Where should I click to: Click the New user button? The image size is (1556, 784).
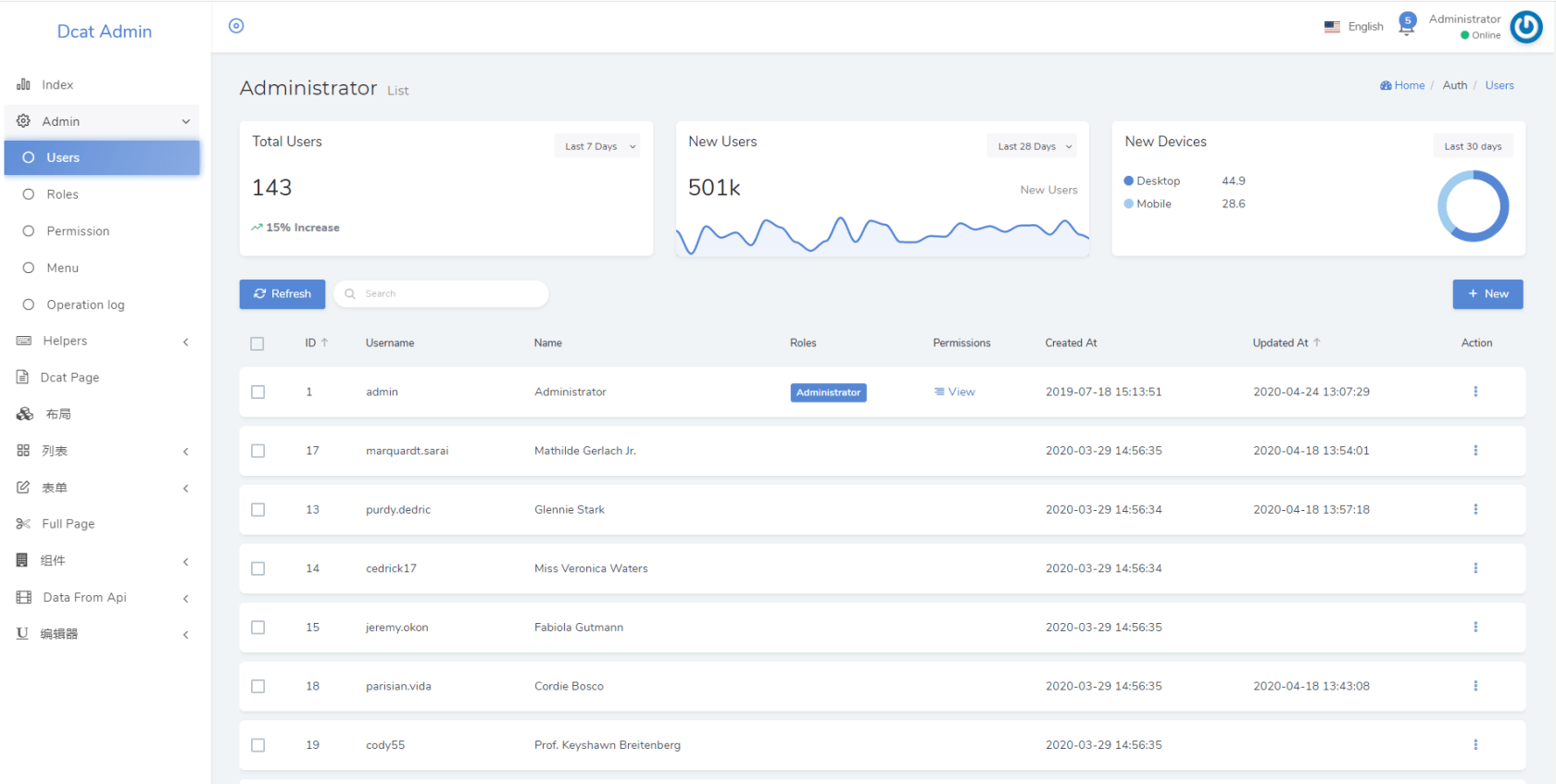pyautogui.click(x=1487, y=293)
